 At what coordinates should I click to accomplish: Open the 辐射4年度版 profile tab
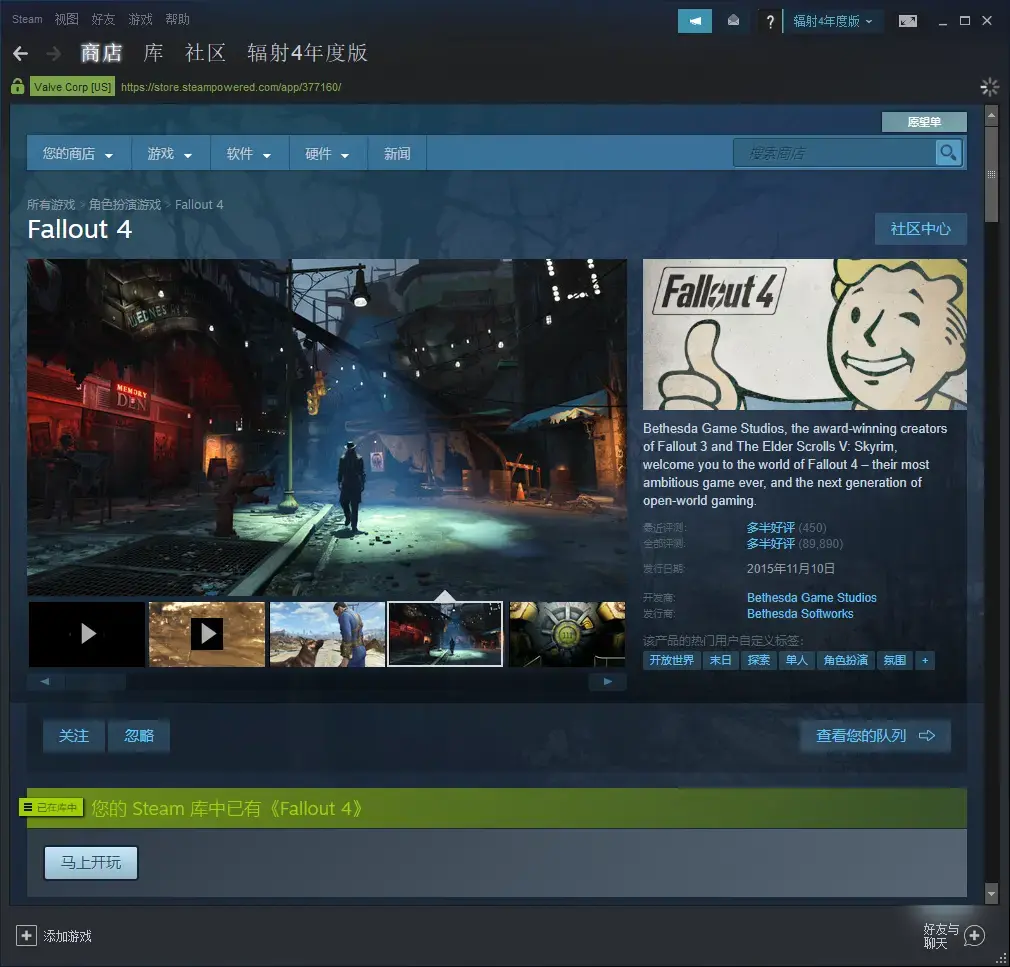click(307, 53)
